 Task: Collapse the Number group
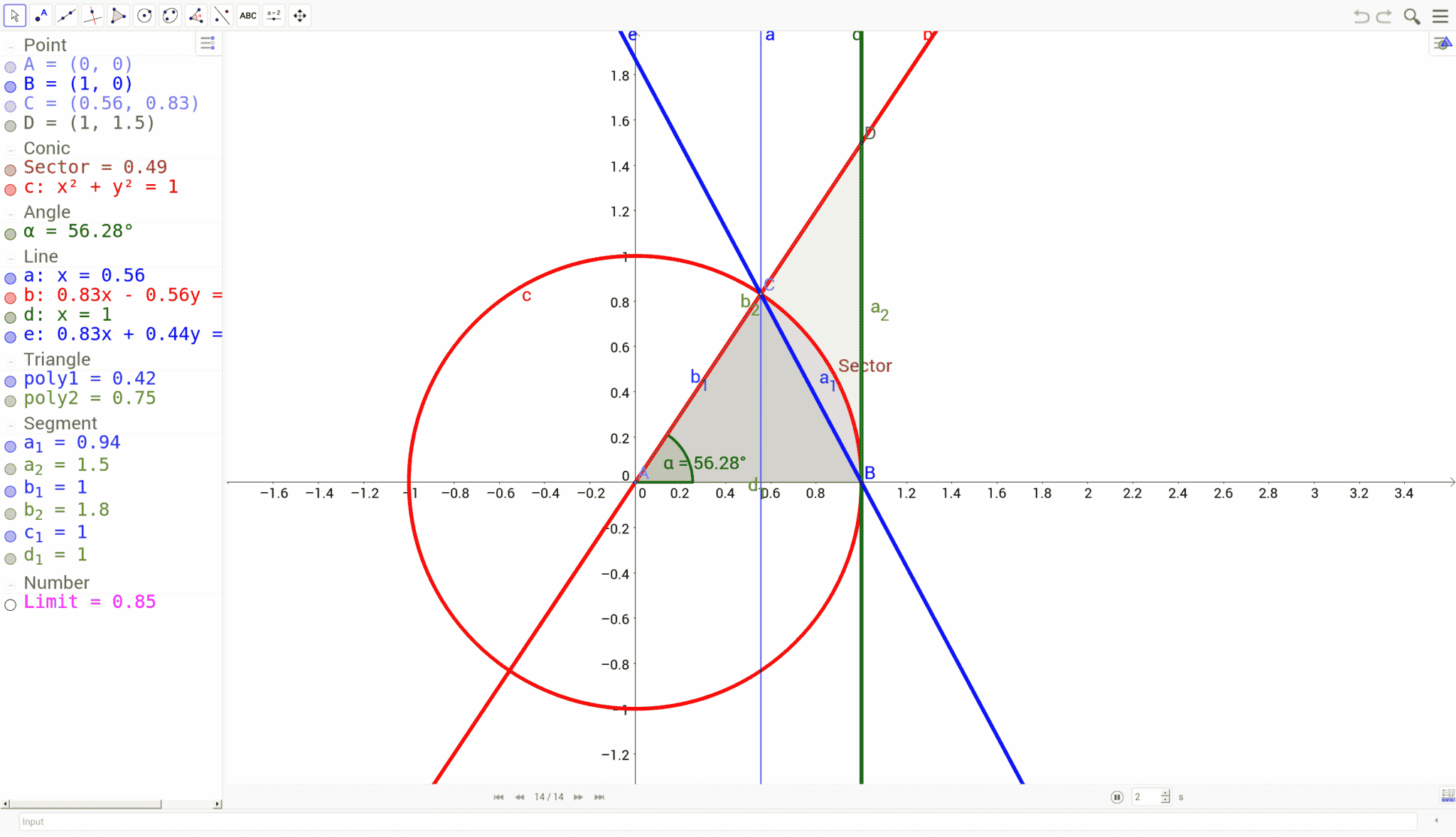tap(11, 585)
